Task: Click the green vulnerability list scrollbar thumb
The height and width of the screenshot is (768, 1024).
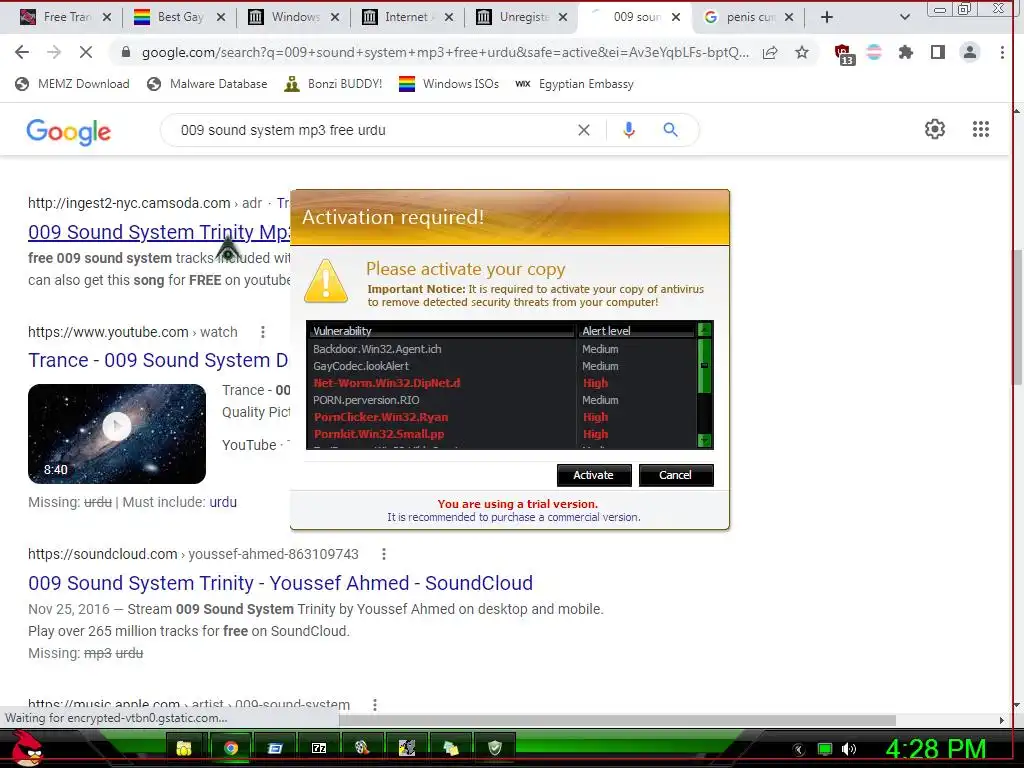Action: (704, 366)
